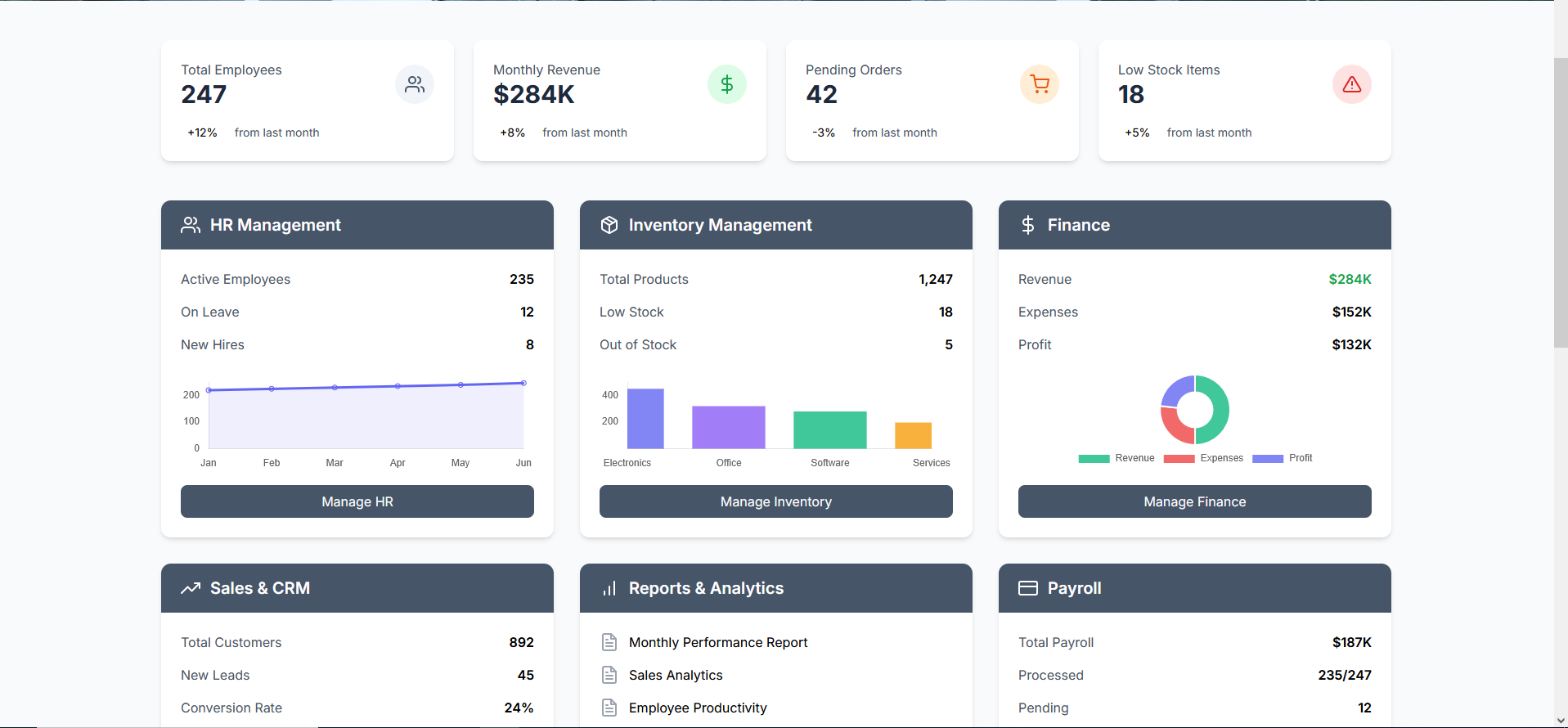The width and height of the screenshot is (1568, 728).
Task: Click the Payroll section title
Action: pyautogui.click(x=1075, y=588)
